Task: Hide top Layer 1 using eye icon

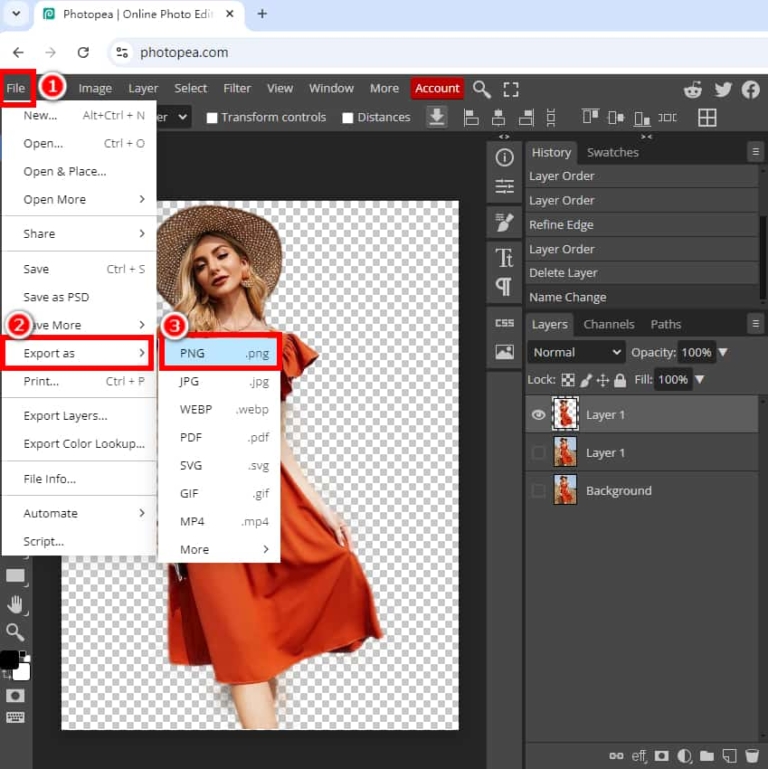Action: [x=538, y=414]
